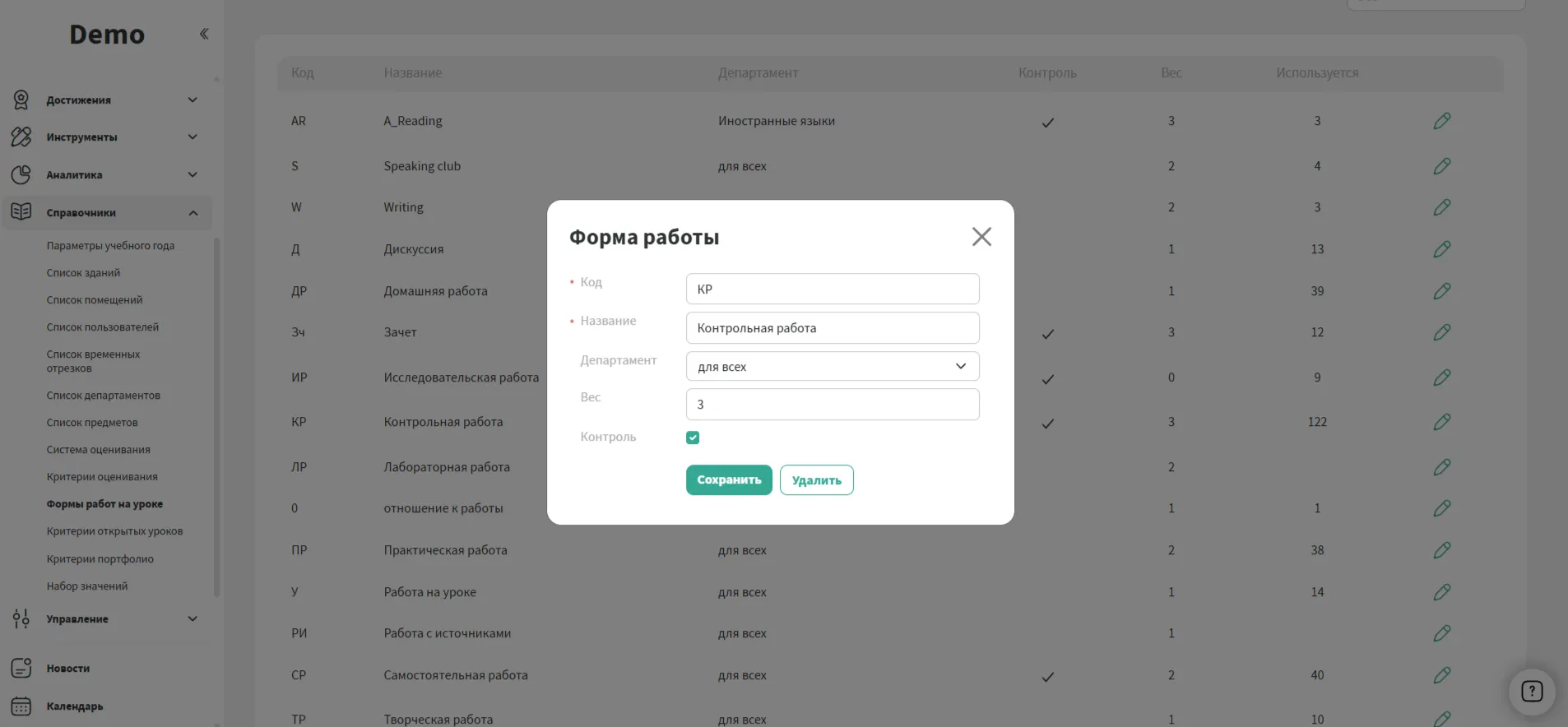Click the Новости sidebar icon
Screen dimensions: 1568x727
(21, 668)
